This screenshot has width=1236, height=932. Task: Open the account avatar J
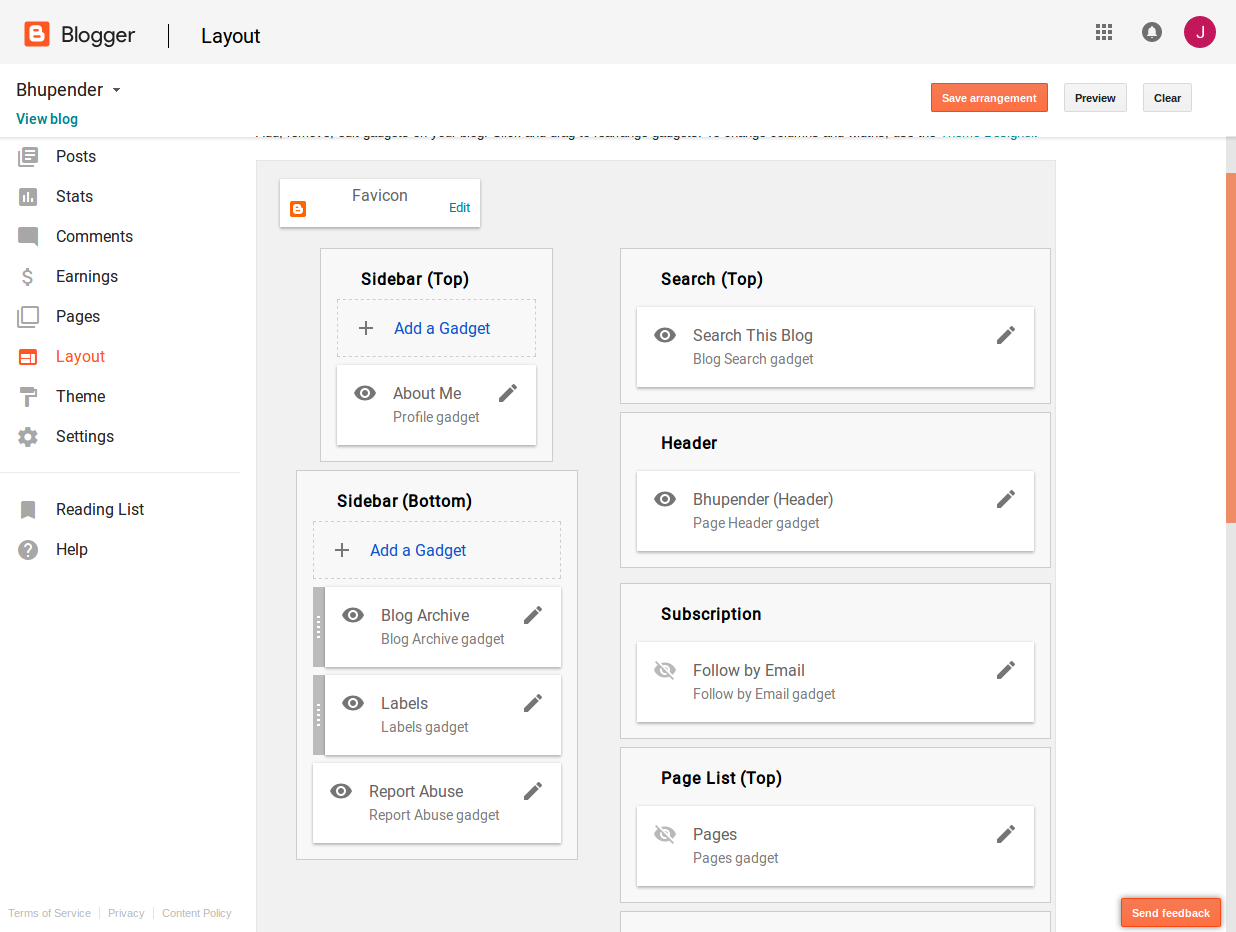1200,32
